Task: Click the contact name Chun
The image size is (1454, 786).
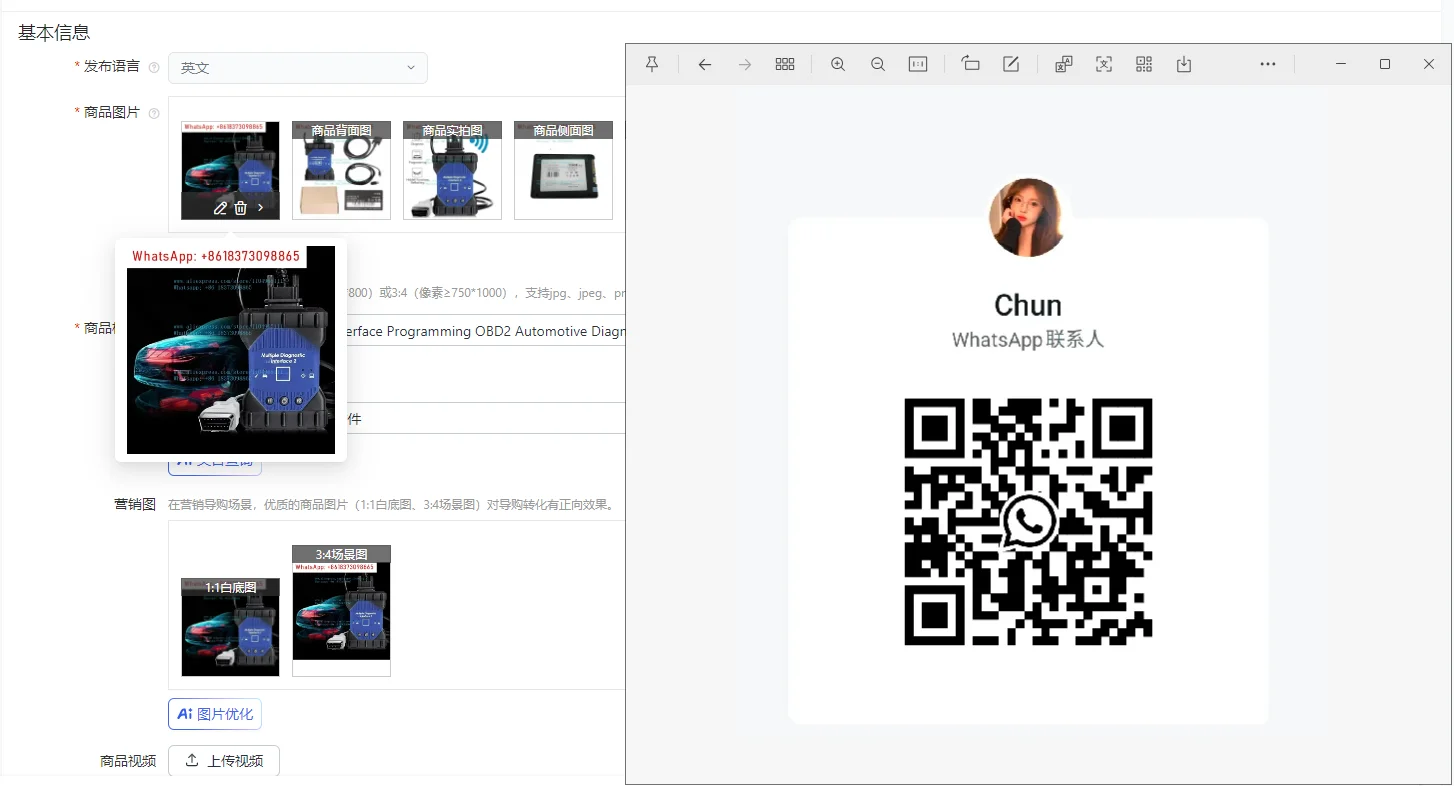Action: pyautogui.click(x=1028, y=305)
